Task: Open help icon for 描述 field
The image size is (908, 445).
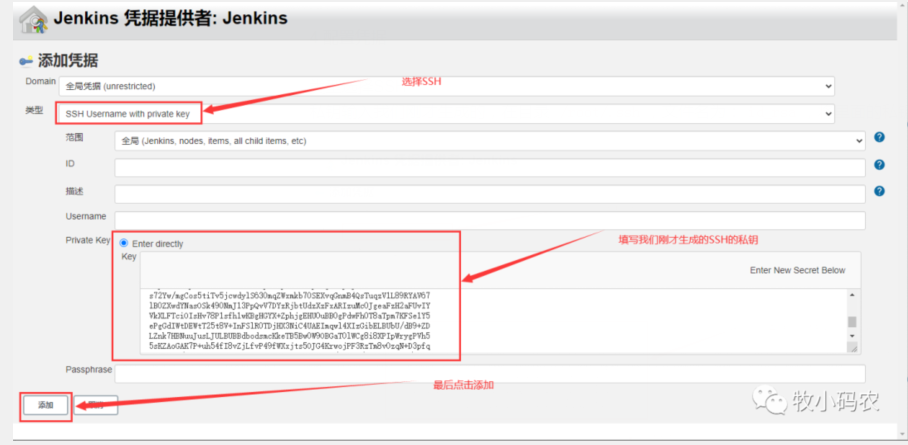Action: pos(880,191)
